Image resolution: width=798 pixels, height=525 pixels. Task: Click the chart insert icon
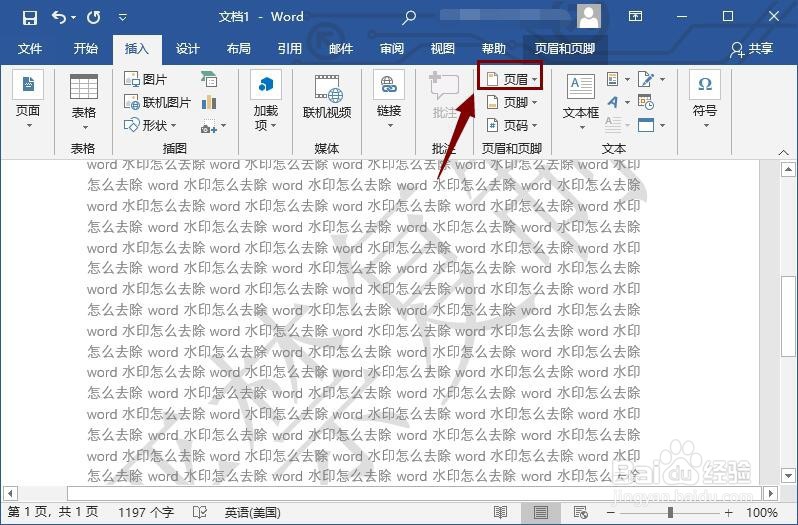pos(209,102)
